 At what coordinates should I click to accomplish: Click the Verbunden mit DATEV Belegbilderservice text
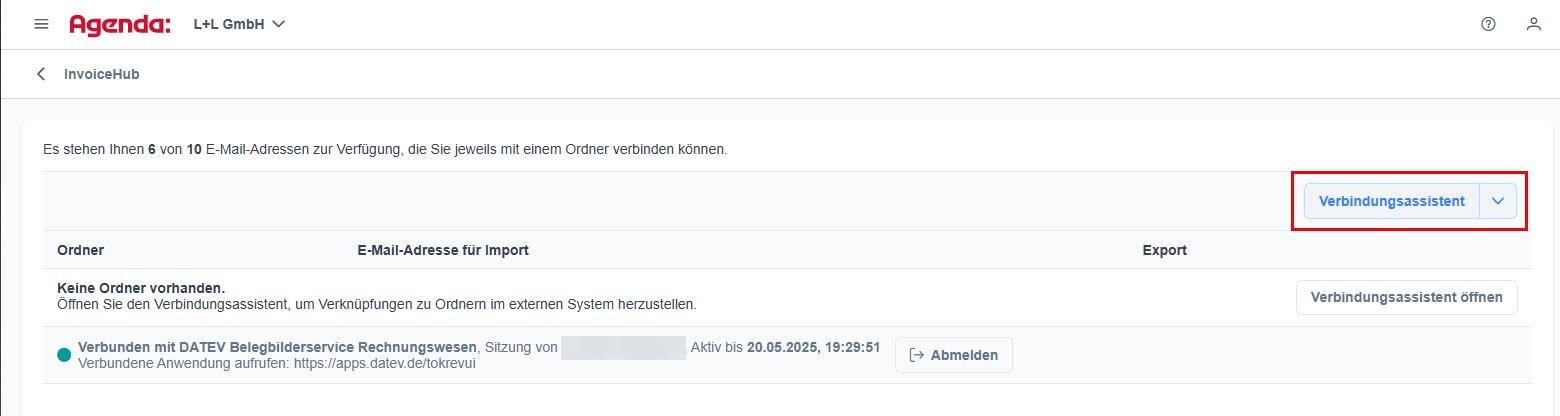277,347
